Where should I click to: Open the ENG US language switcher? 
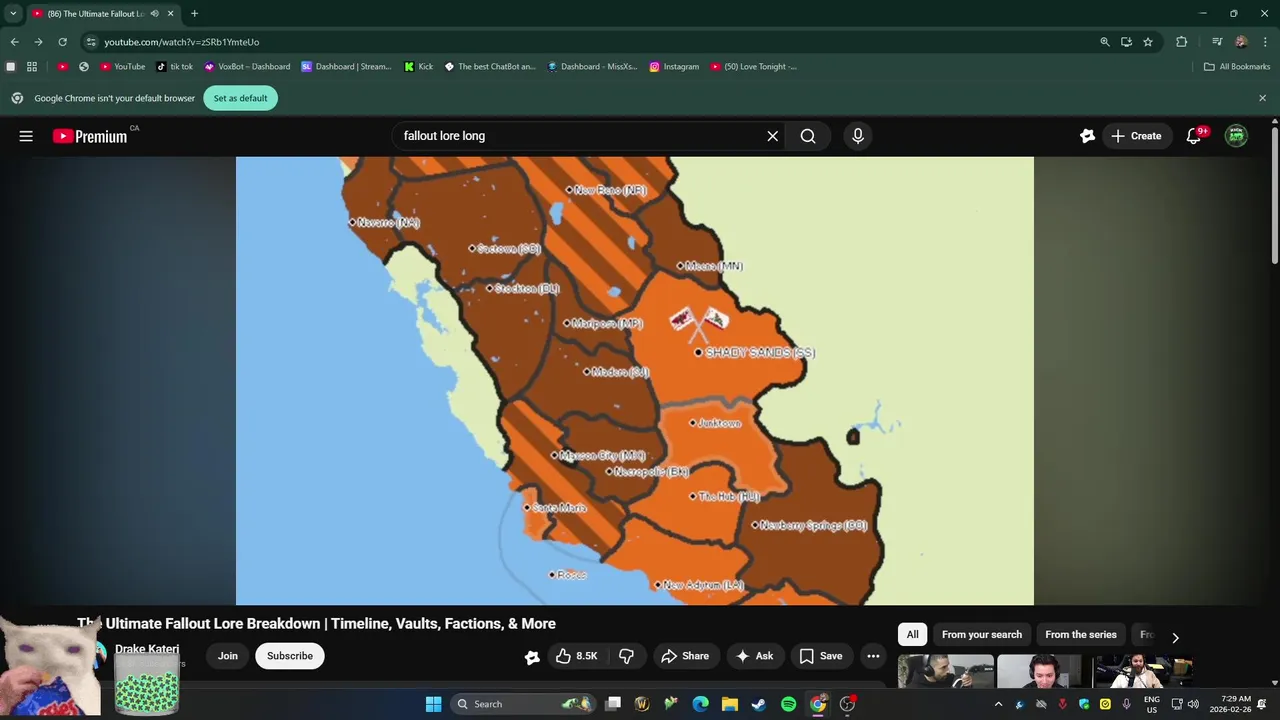pyautogui.click(x=1152, y=704)
